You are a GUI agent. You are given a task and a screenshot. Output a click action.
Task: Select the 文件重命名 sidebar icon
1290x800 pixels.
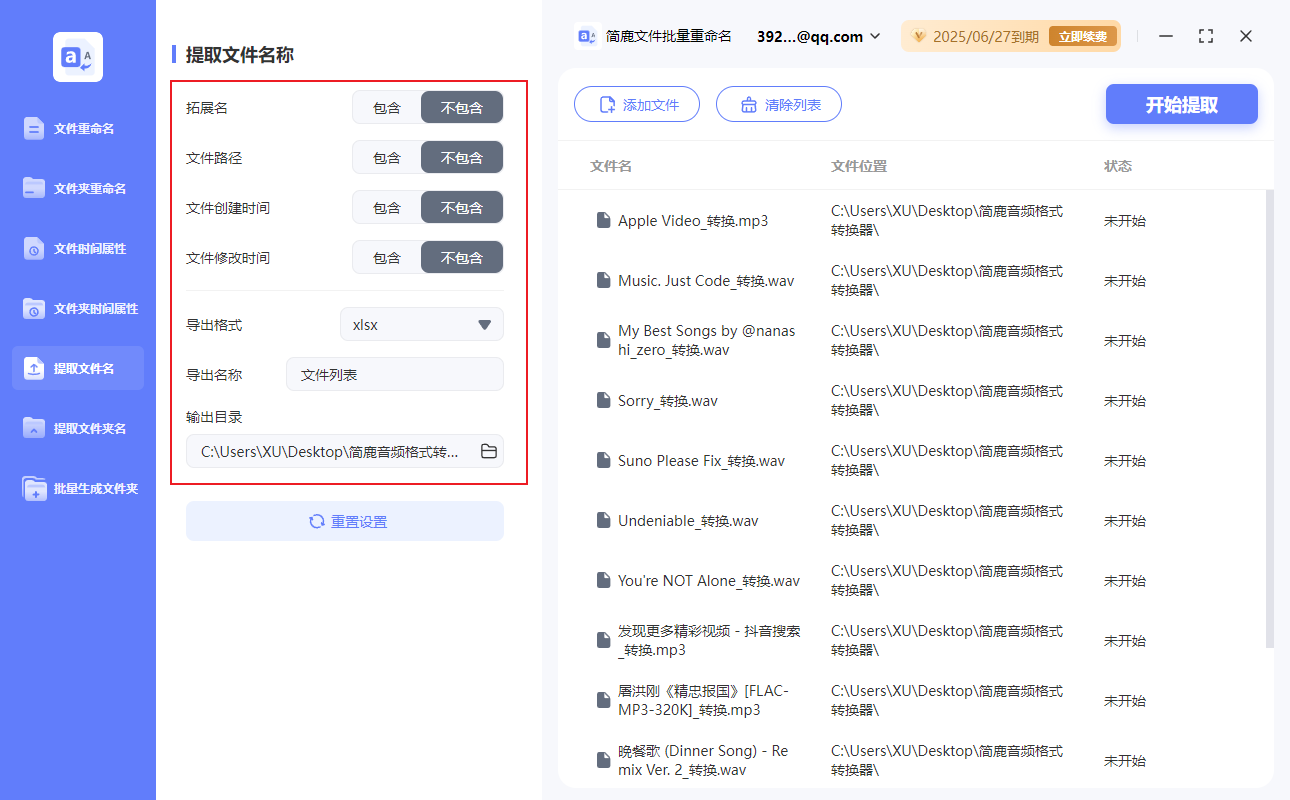pos(77,128)
